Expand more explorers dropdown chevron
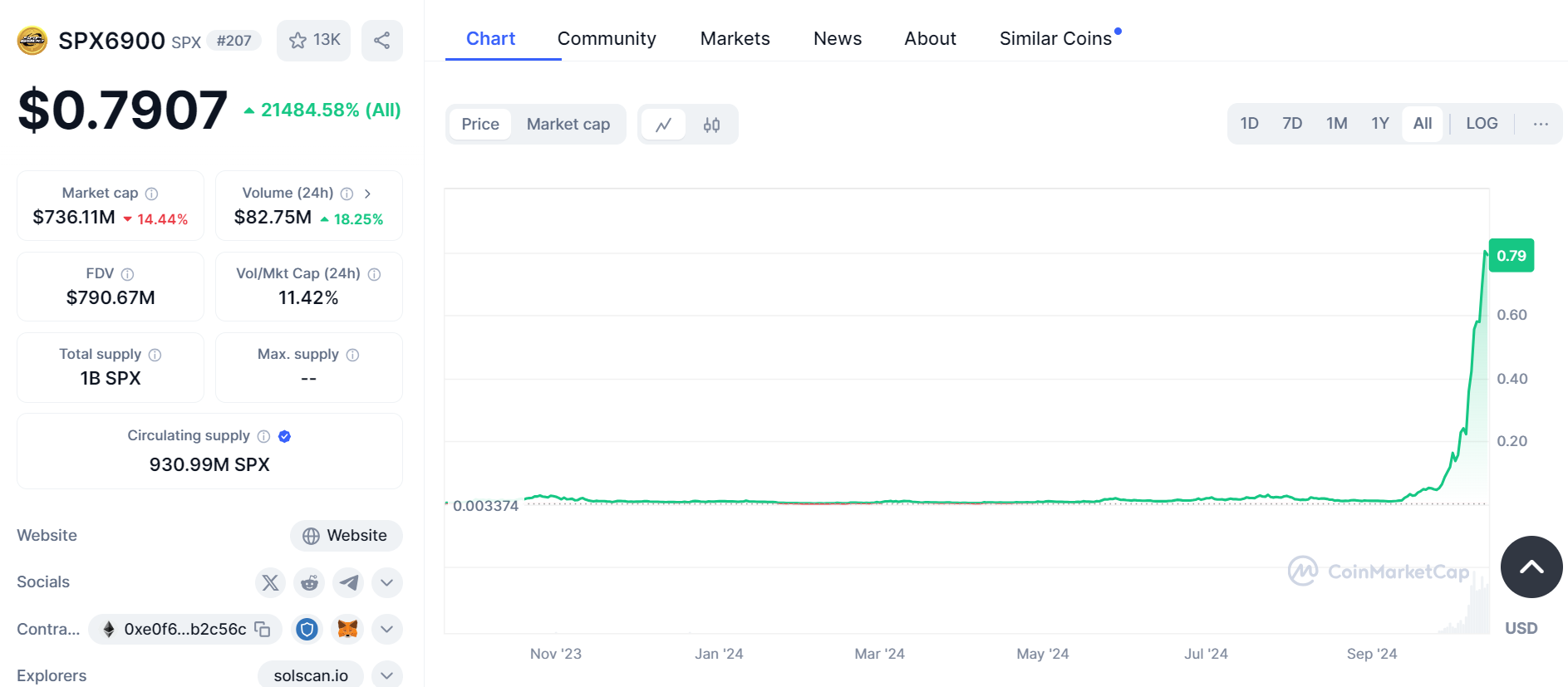The width and height of the screenshot is (1568, 687). [x=387, y=675]
